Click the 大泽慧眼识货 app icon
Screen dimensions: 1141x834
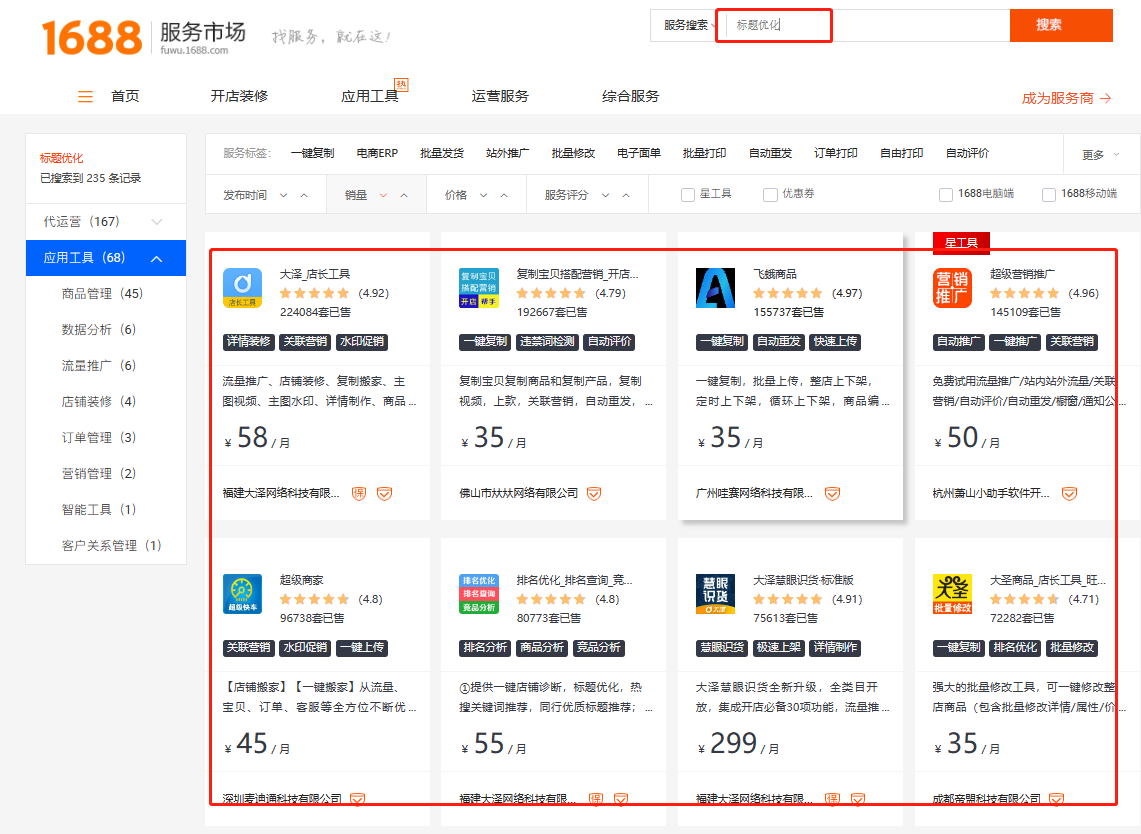coord(715,594)
